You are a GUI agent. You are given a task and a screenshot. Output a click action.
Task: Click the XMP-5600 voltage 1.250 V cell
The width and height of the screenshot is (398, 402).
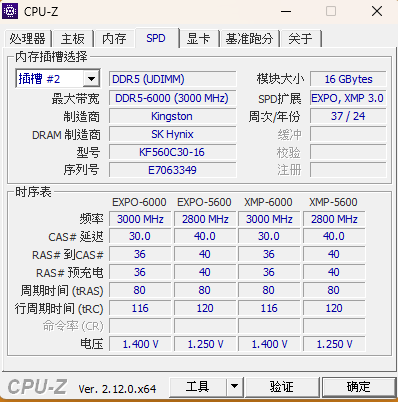[x=334, y=344]
